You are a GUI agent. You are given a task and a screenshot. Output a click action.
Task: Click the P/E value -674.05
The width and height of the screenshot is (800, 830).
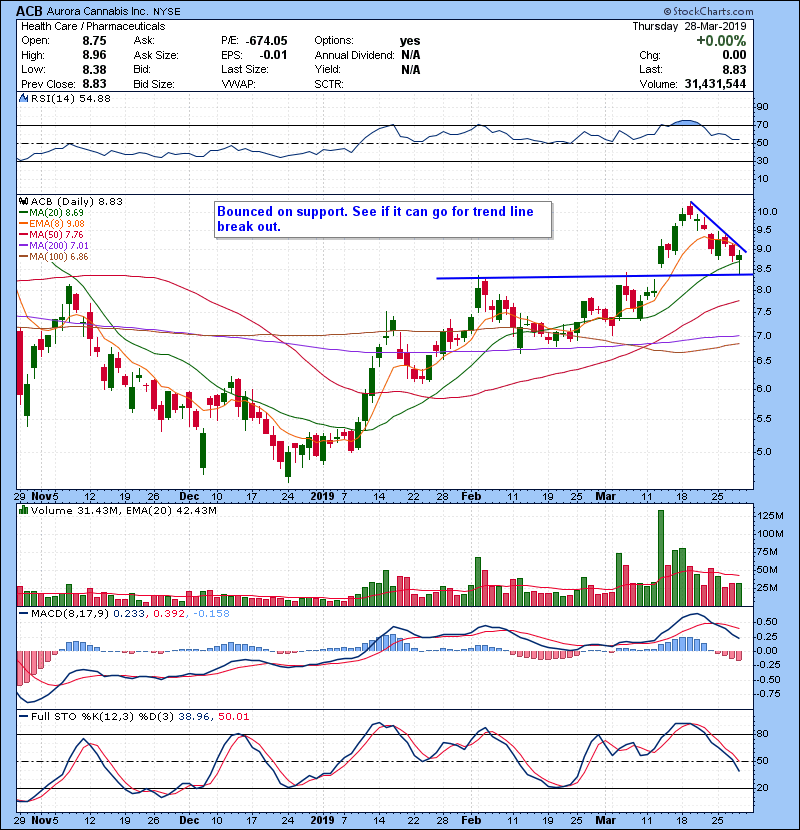(267, 41)
